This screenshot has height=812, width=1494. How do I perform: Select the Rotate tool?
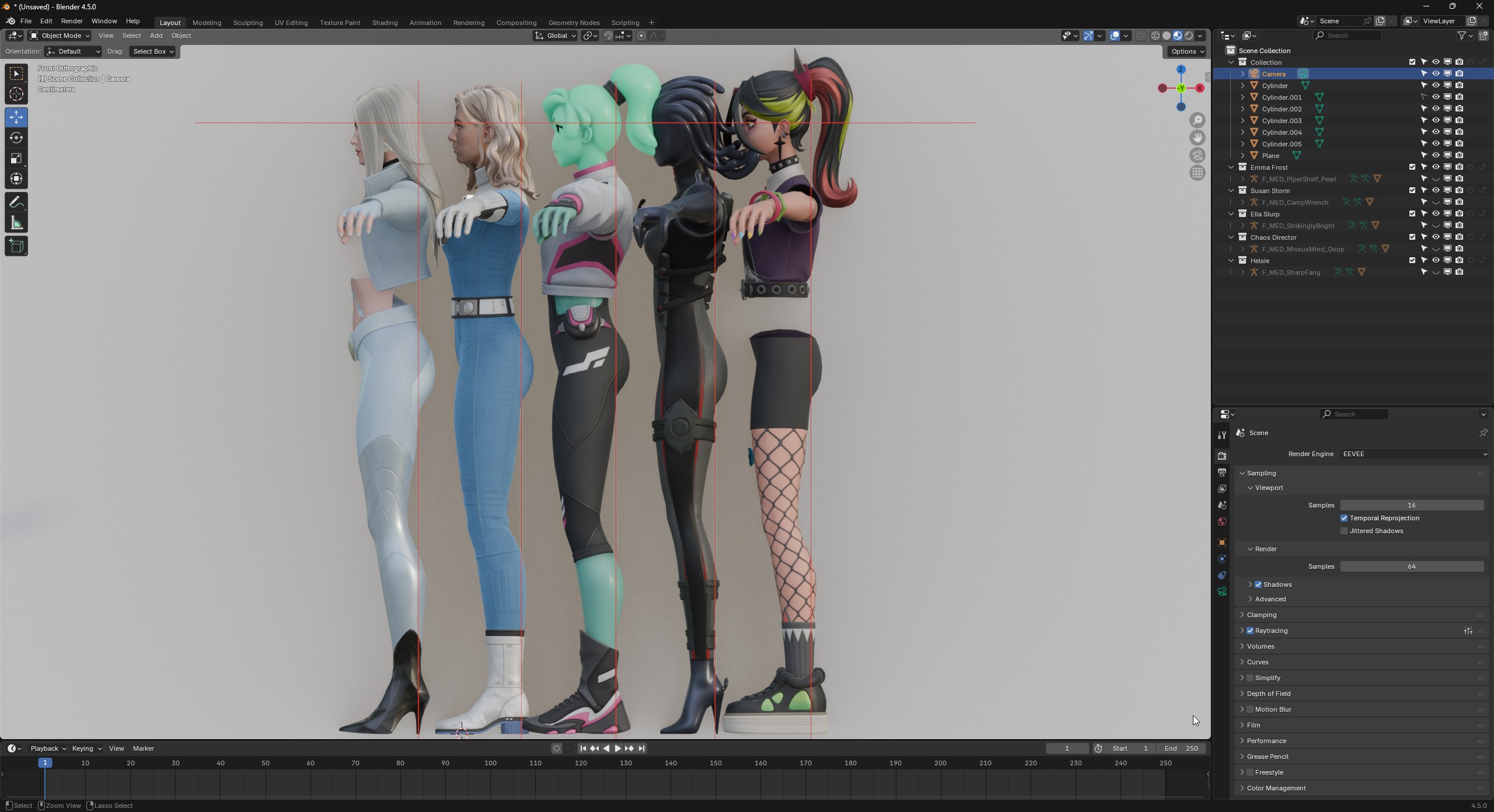point(16,138)
